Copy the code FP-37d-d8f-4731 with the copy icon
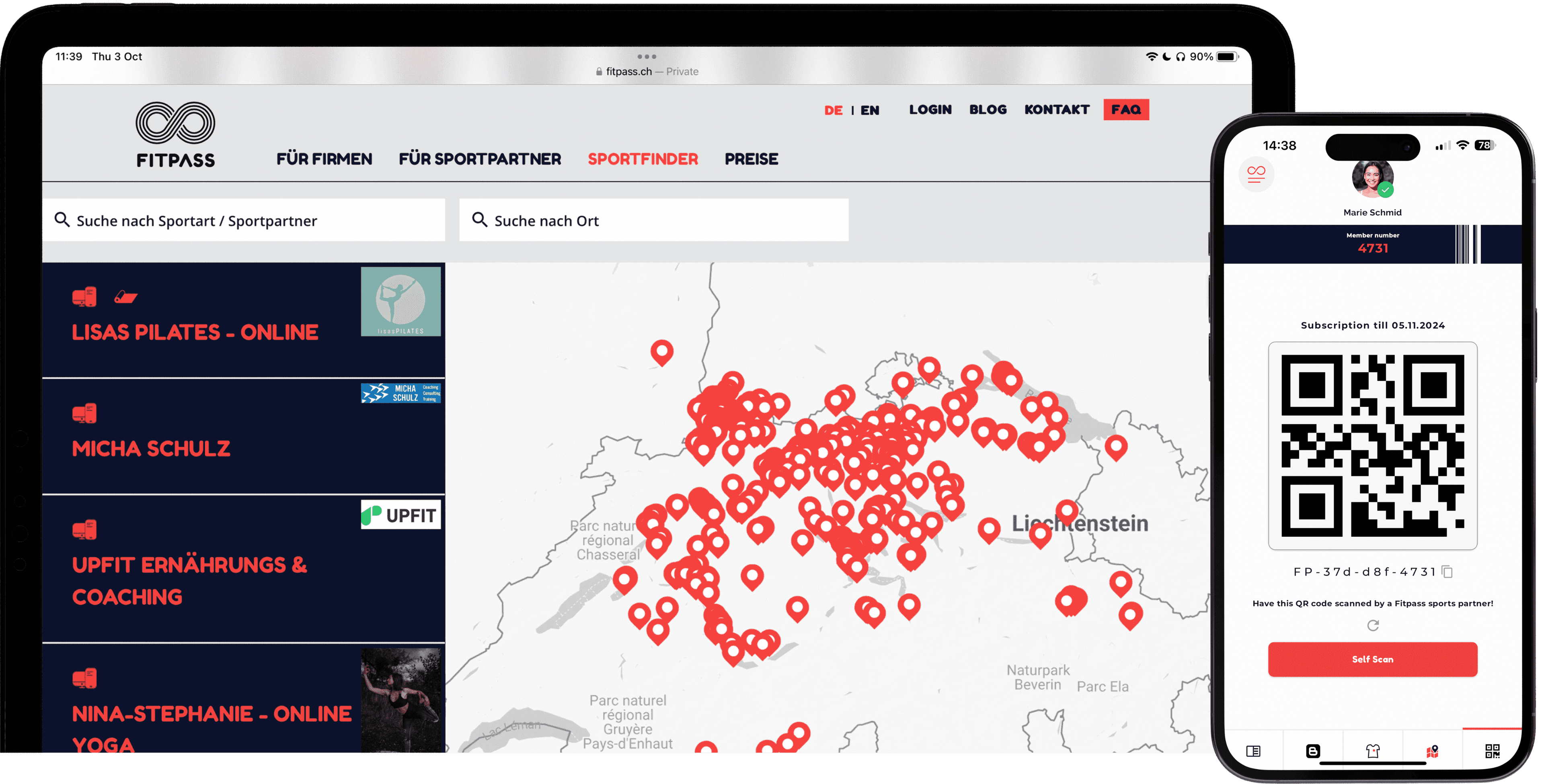 coord(1447,572)
